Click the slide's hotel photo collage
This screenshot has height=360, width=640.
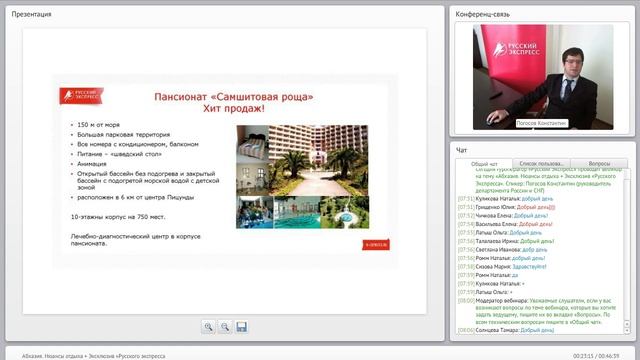[x=302, y=177]
